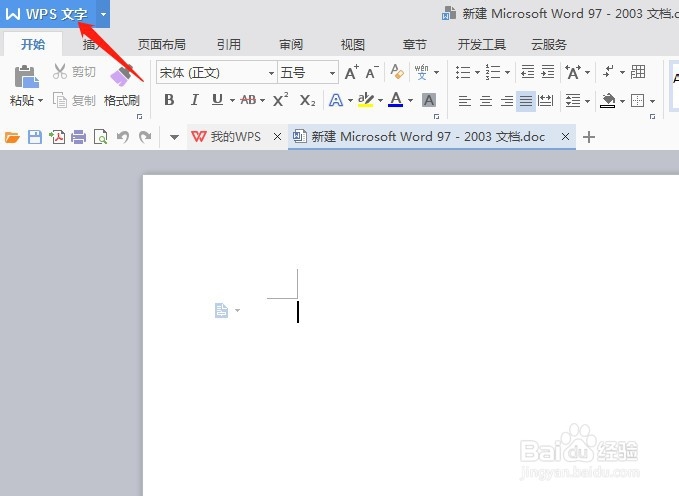Open the clipboard group dialog launcher
Image resolution: width=679 pixels, height=496 pixels.
click(x=139, y=117)
